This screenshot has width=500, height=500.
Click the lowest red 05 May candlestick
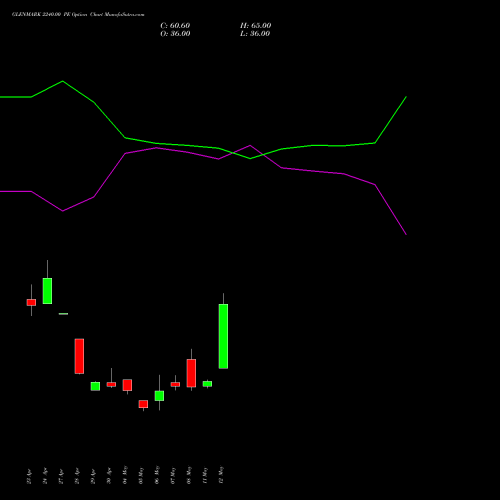coord(143,404)
